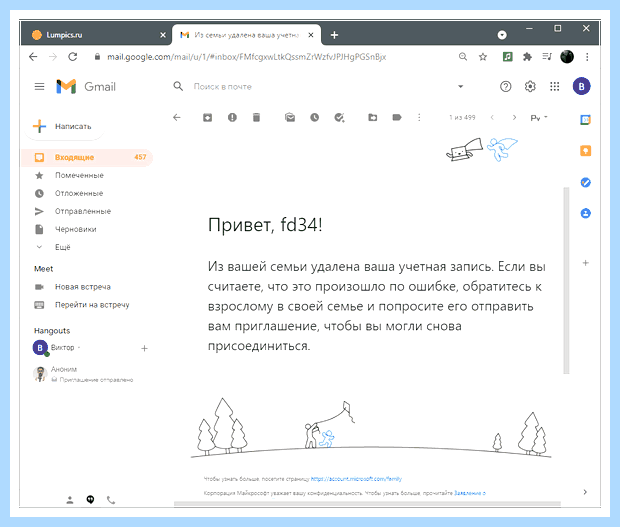Snooze this email with clock icon
The height and width of the screenshot is (527, 620).
click(314, 117)
